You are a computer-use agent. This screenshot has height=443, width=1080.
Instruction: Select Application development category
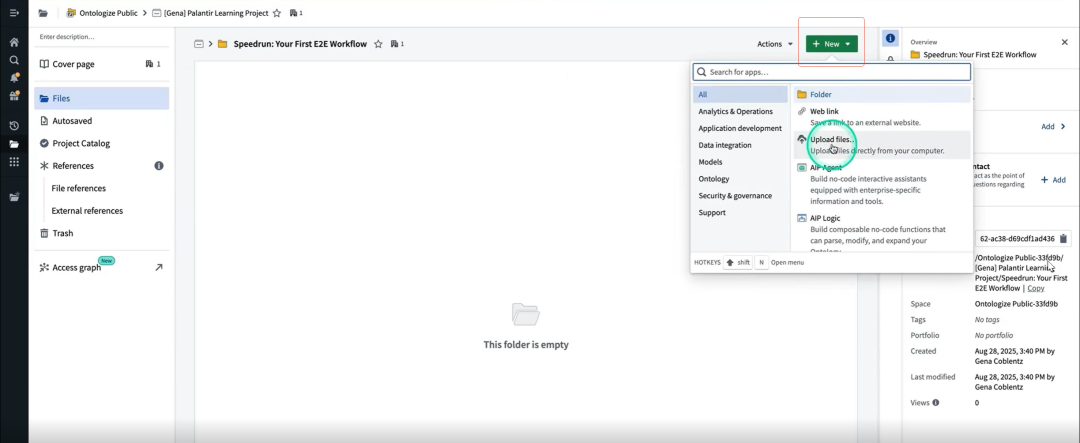(740, 128)
